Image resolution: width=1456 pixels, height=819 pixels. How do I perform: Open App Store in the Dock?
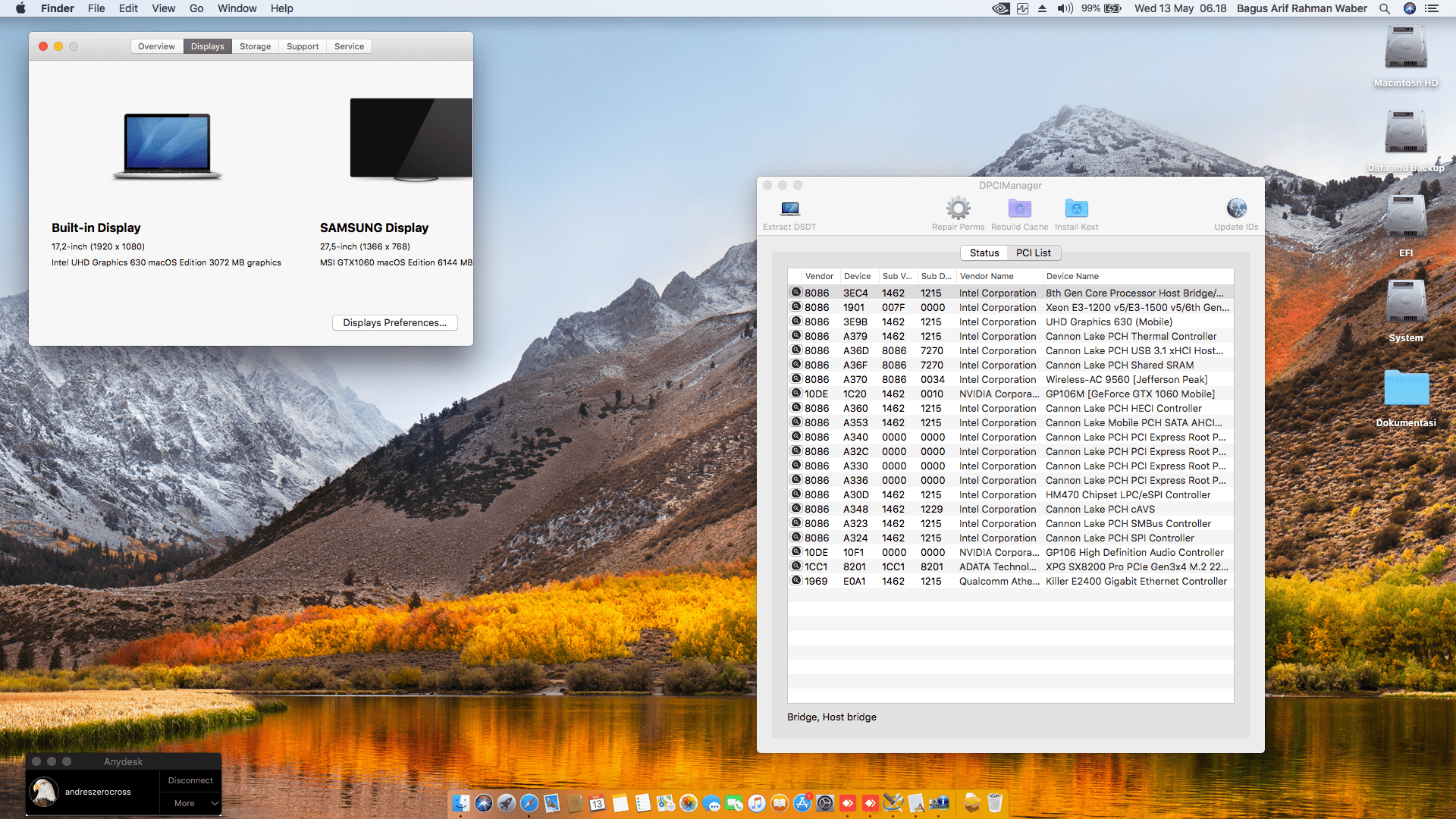click(802, 803)
